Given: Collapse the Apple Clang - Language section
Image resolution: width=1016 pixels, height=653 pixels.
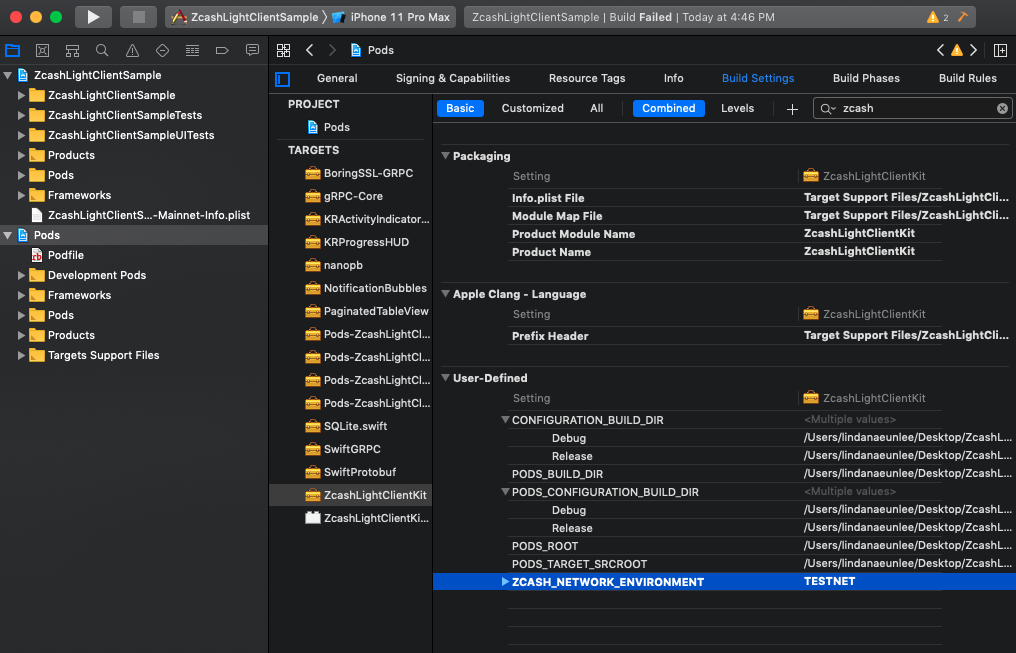Looking at the screenshot, I should tap(446, 293).
